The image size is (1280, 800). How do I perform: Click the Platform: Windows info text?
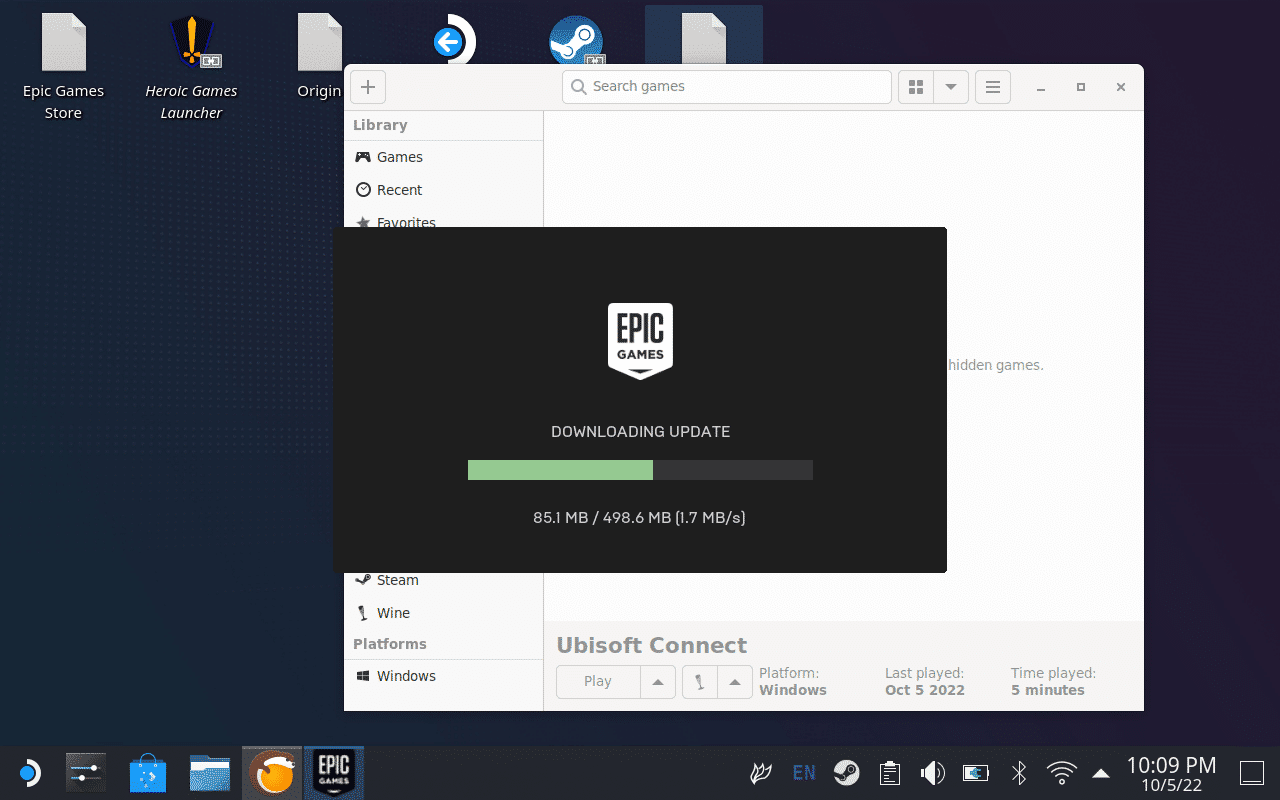[x=793, y=682]
